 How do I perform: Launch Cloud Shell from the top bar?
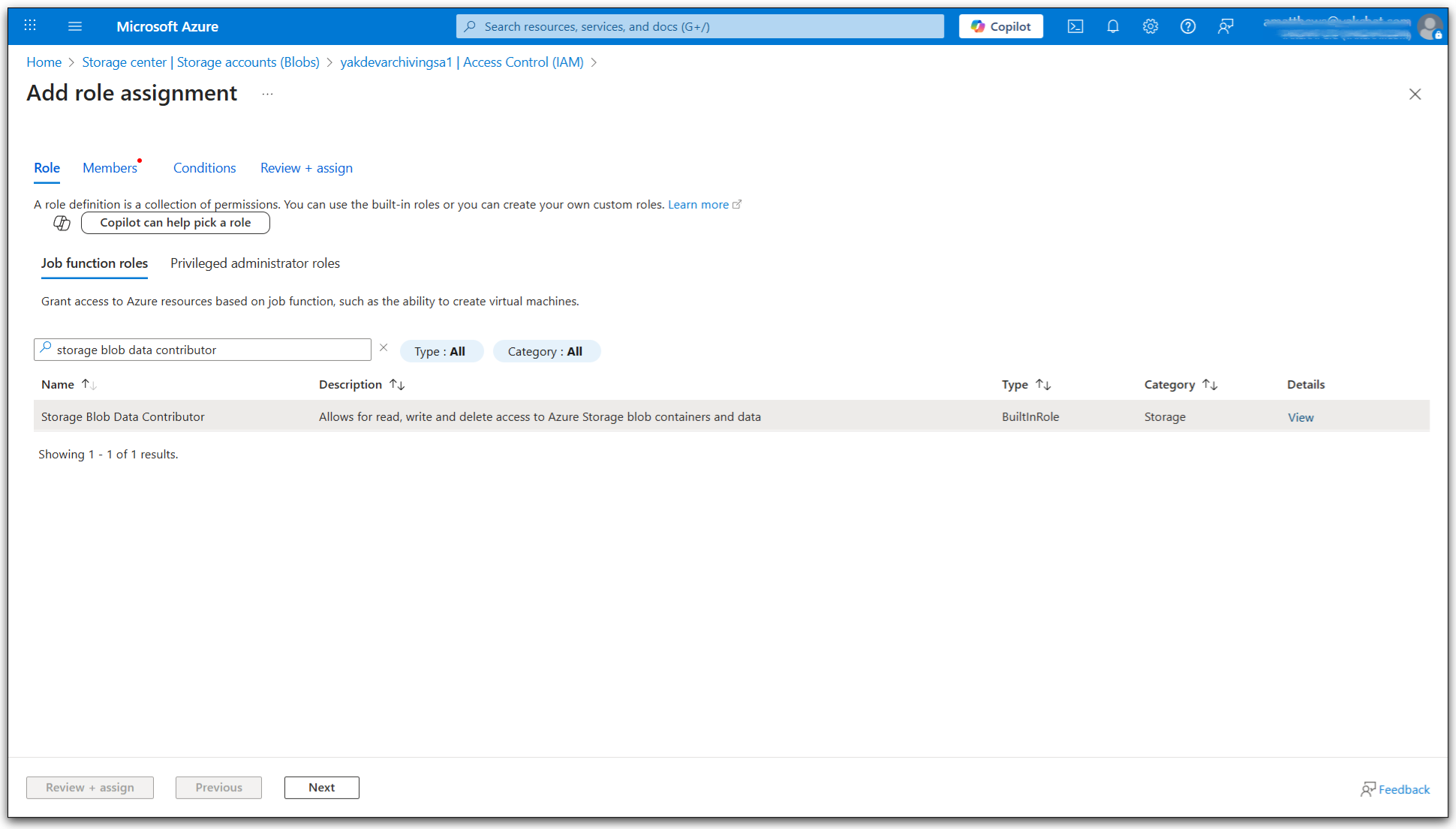coord(1075,26)
